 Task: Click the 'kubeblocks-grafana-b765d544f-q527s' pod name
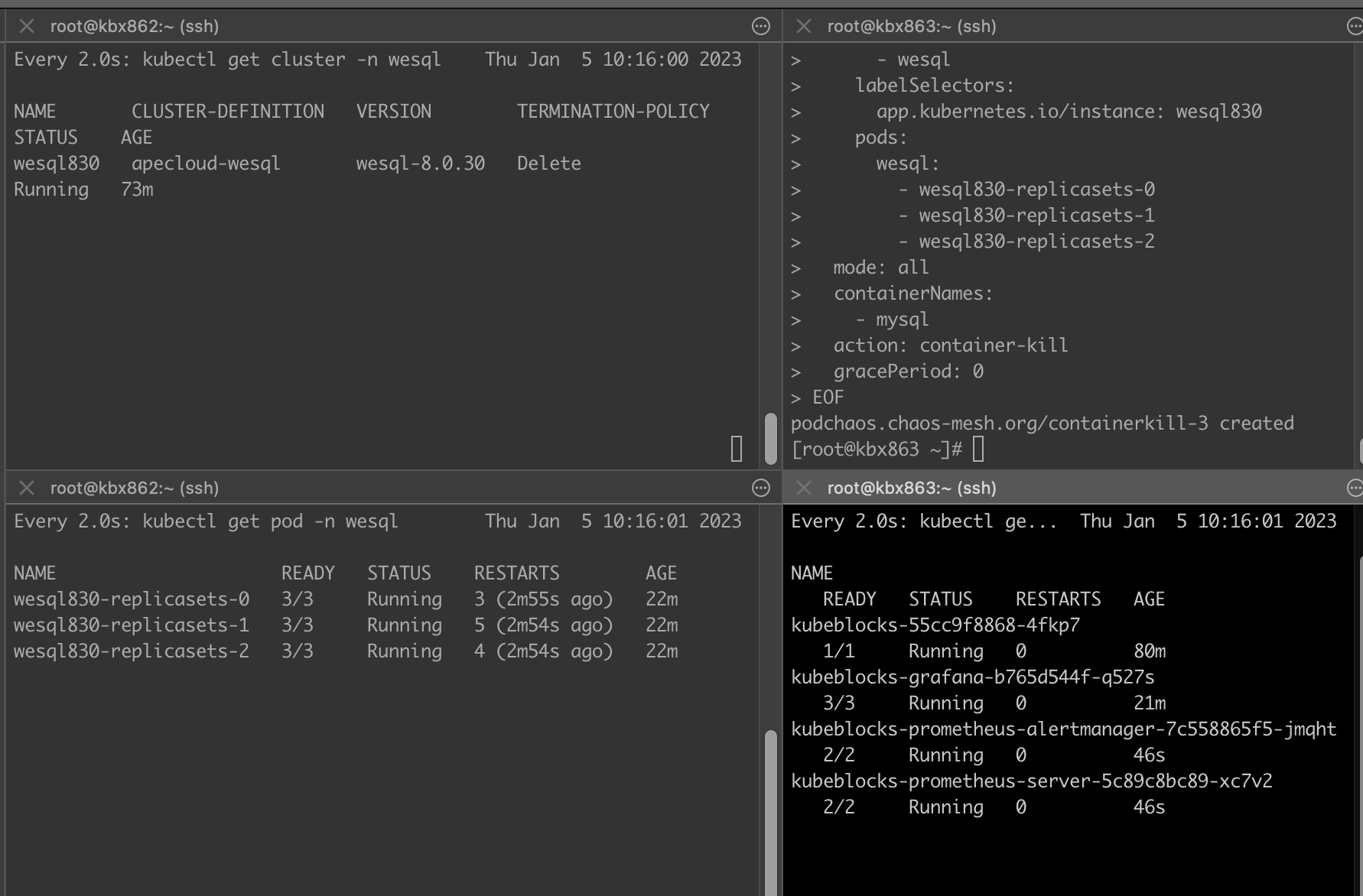pos(973,677)
